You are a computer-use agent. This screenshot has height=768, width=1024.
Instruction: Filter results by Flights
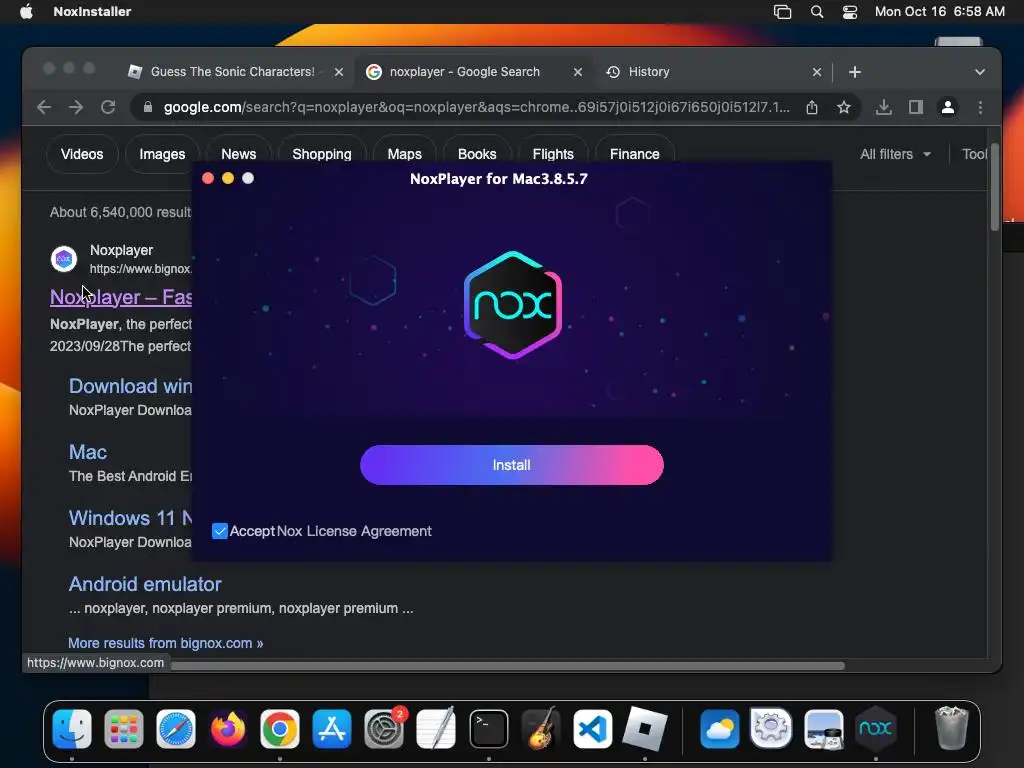[x=553, y=154]
